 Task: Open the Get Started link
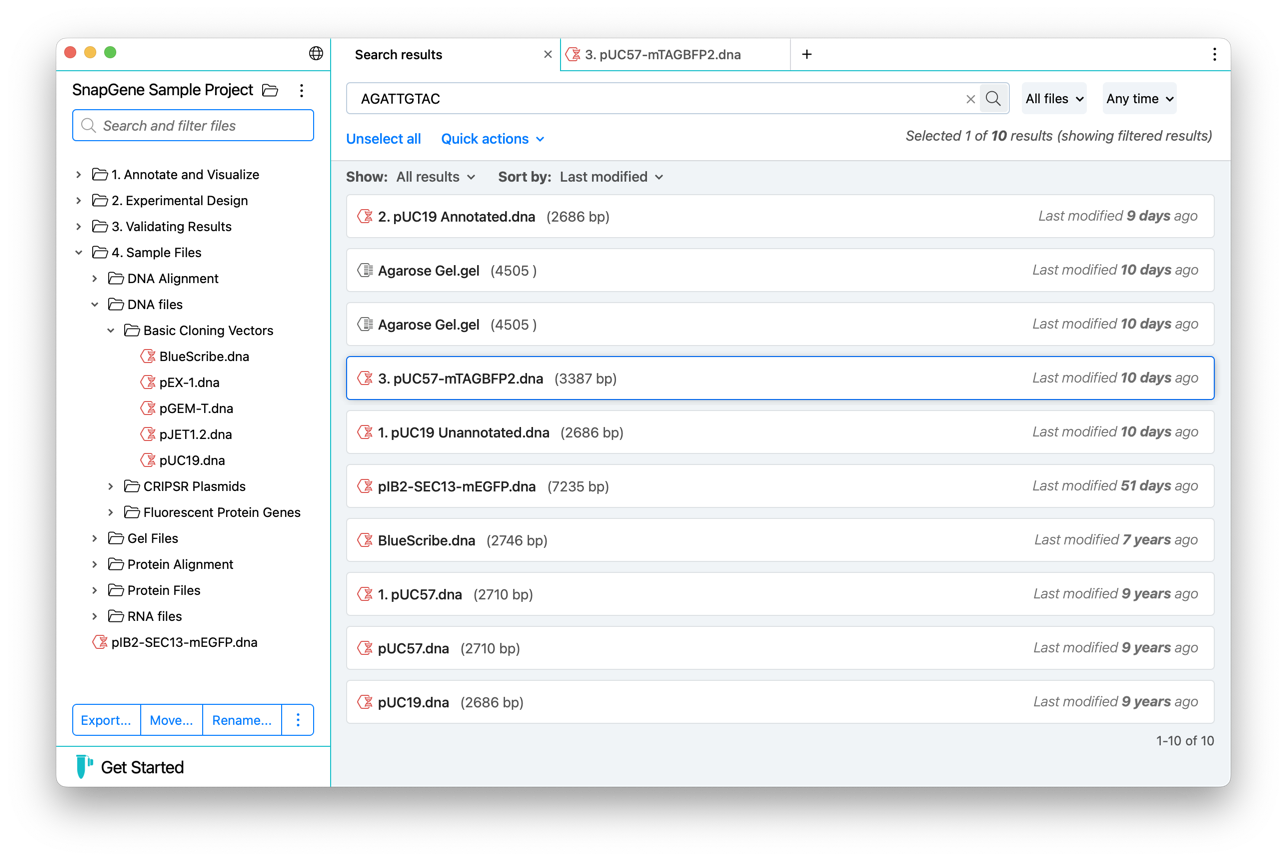pos(142,767)
